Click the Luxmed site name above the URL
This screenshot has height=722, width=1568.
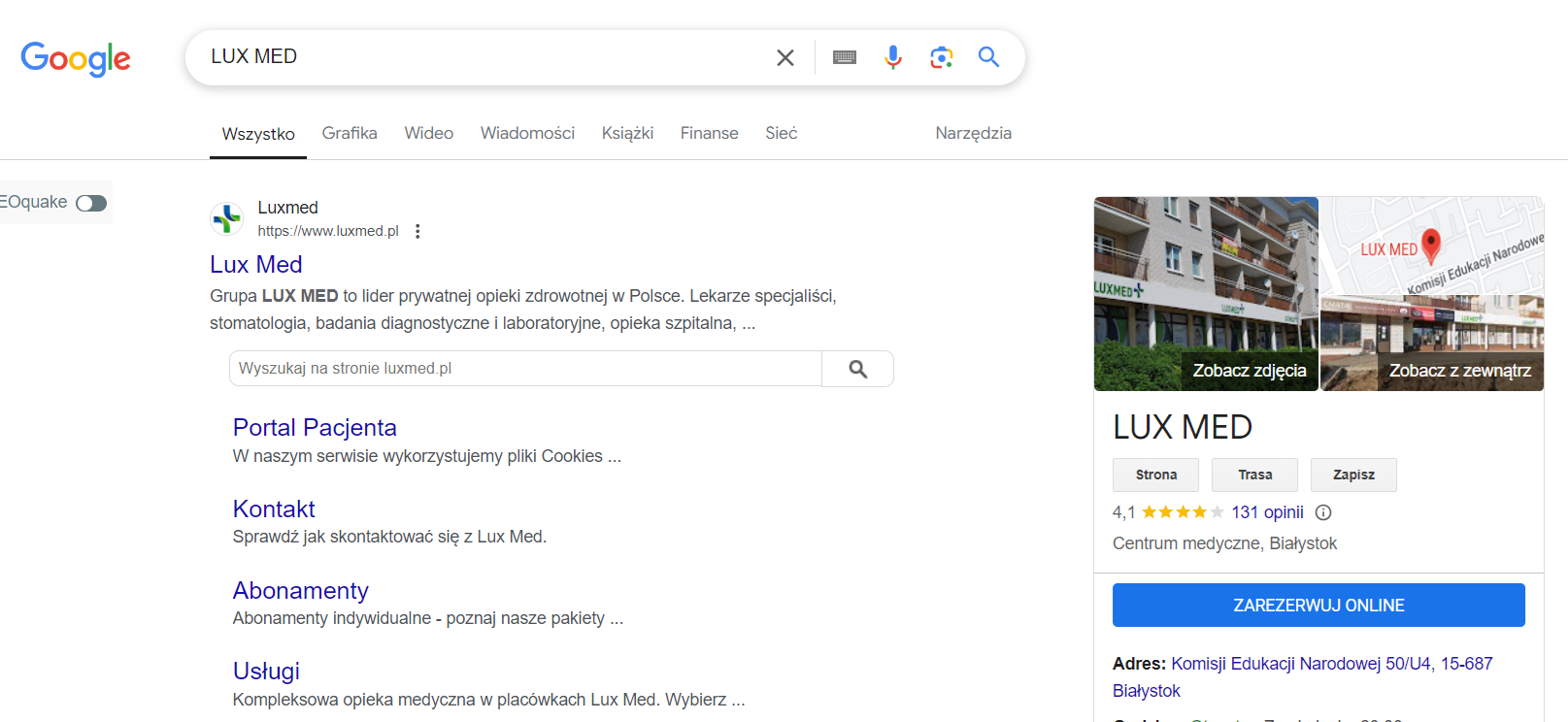pos(287,208)
